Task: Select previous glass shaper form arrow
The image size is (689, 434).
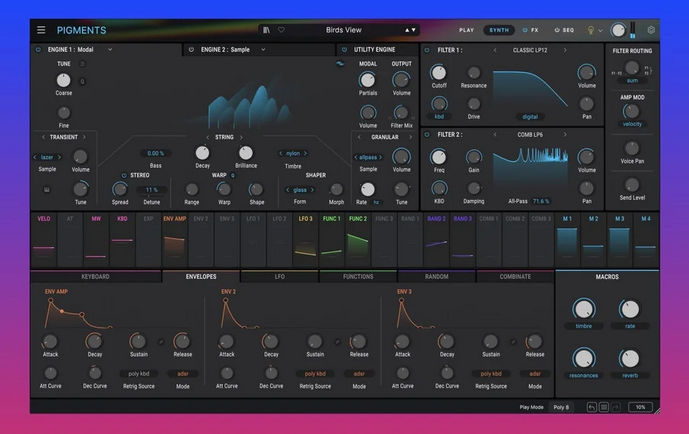Action: click(288, 190)
